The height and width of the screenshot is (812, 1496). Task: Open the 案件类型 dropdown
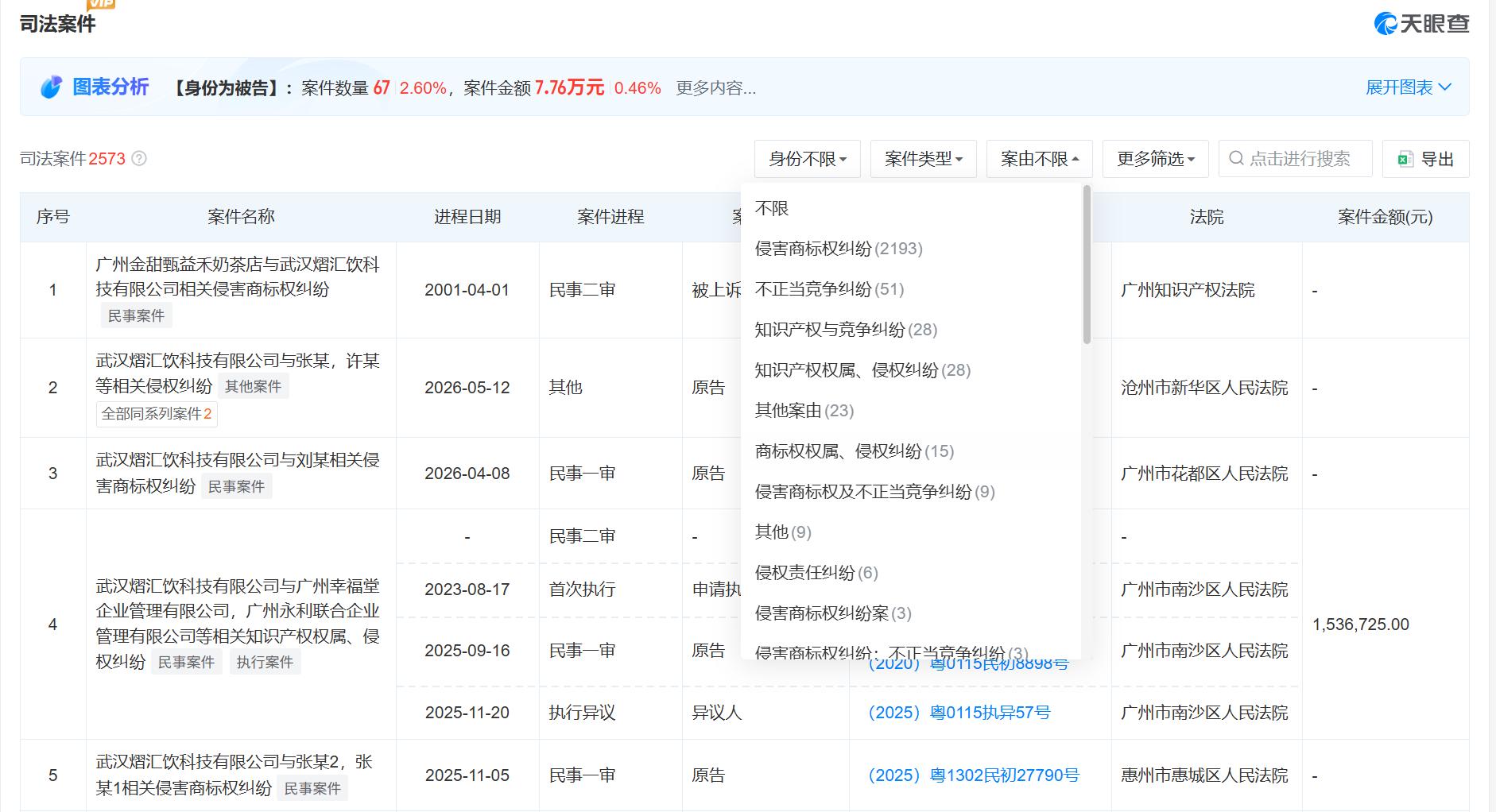[x=924, y=159]
